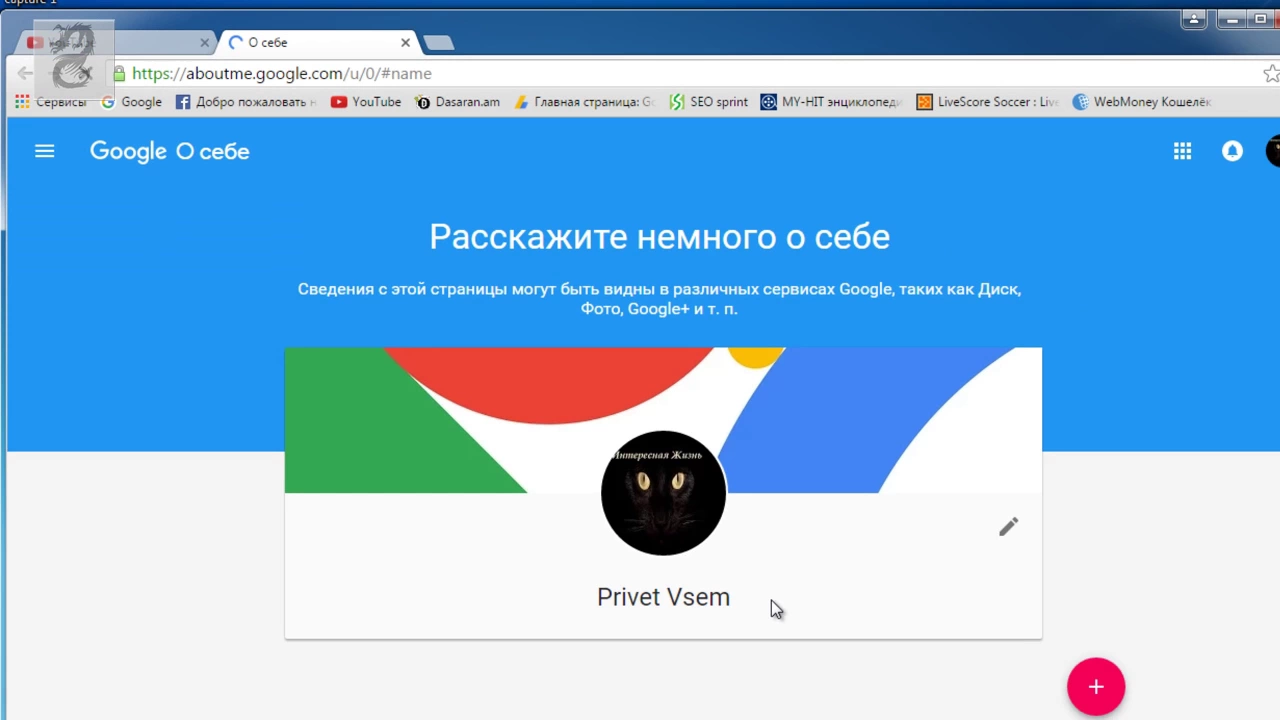Open the LiveScore Soccer bookmark
This screenshot has height=720, width=1280.
pyautogui.click(x=988, y=102)
